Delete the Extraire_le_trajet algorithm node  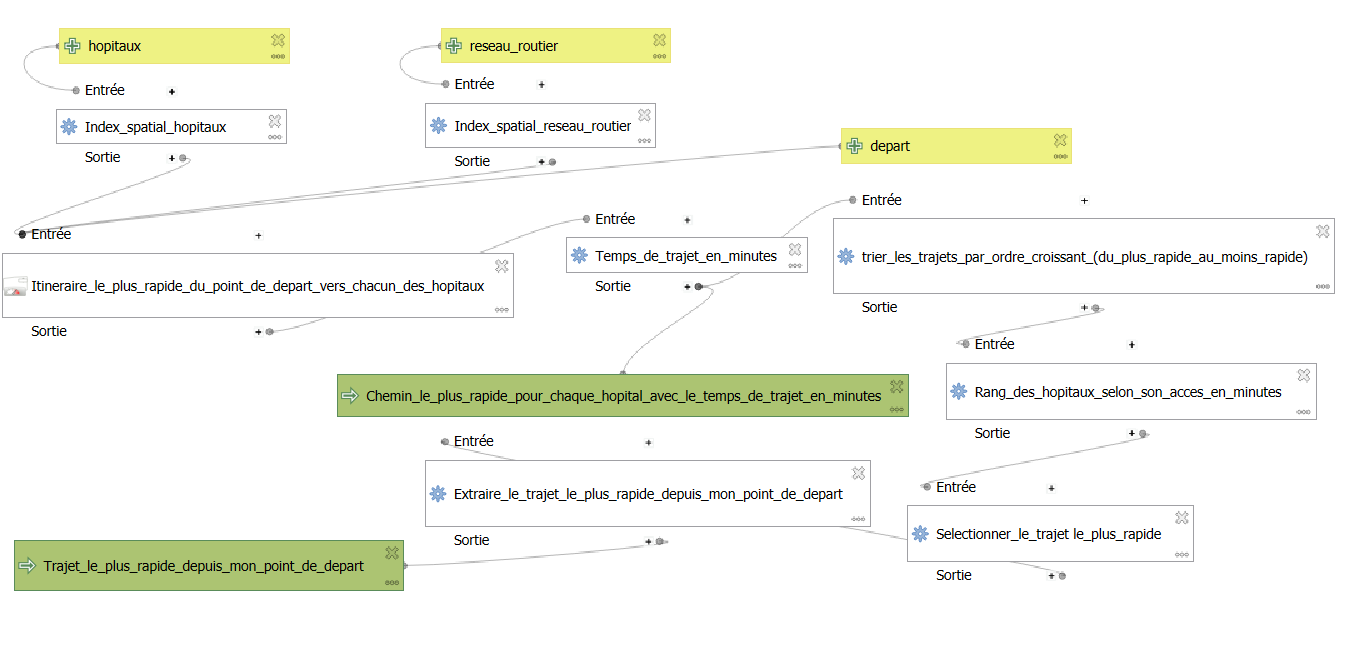click(x=859, y=473)
